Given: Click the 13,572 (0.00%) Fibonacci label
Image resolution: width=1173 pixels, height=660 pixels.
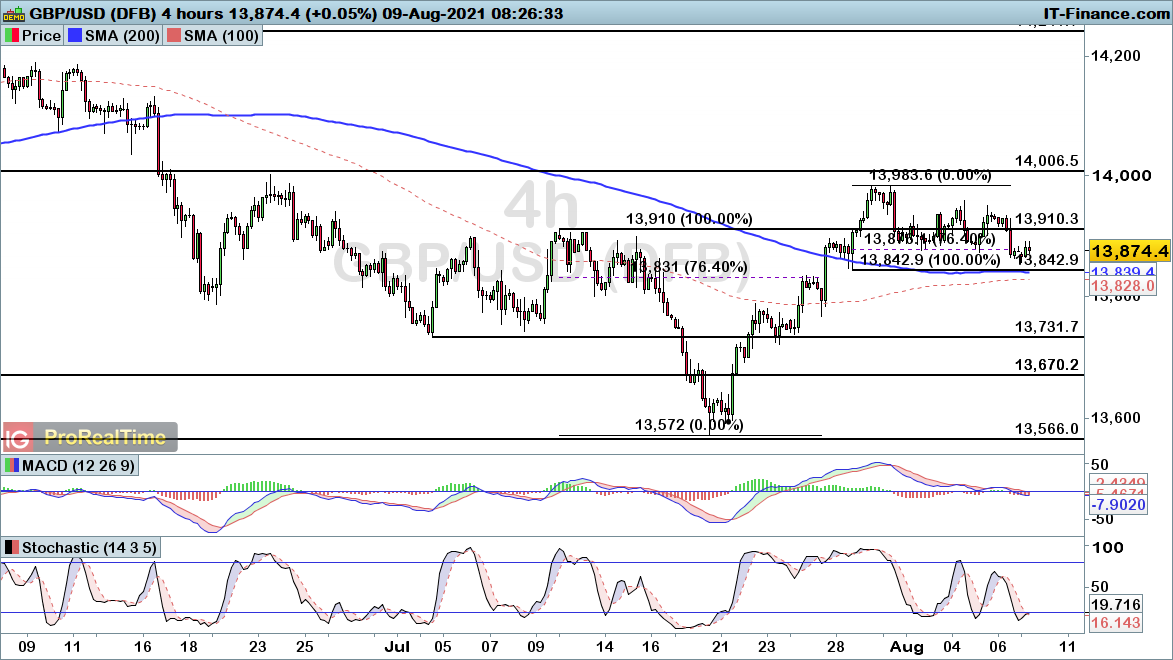Looking at the screenshot, I should 689,425.
